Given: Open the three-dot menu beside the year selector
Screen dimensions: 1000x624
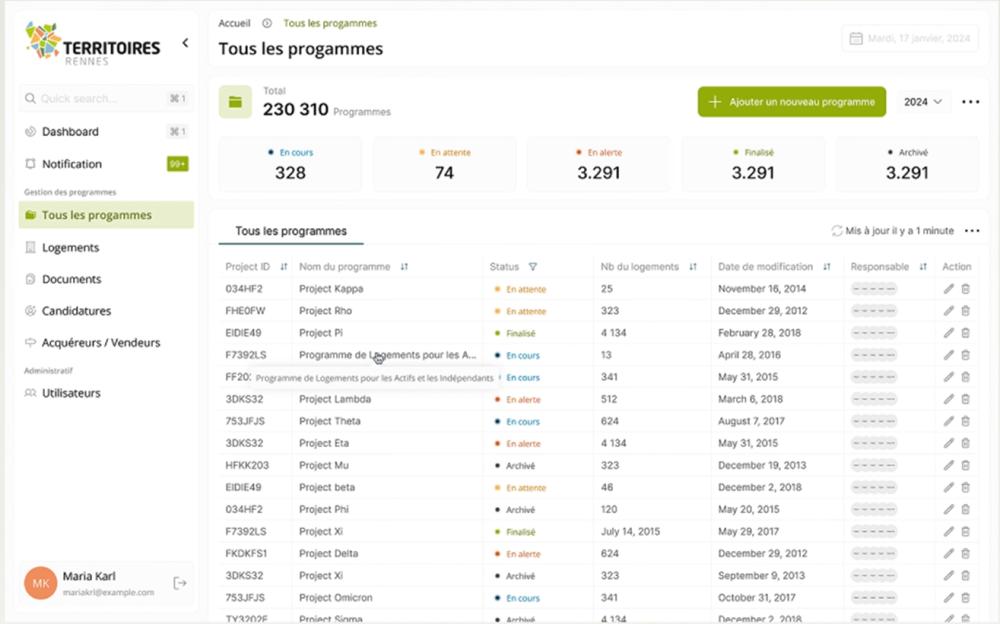Looking at the screenshot, I should click(970, 102).
